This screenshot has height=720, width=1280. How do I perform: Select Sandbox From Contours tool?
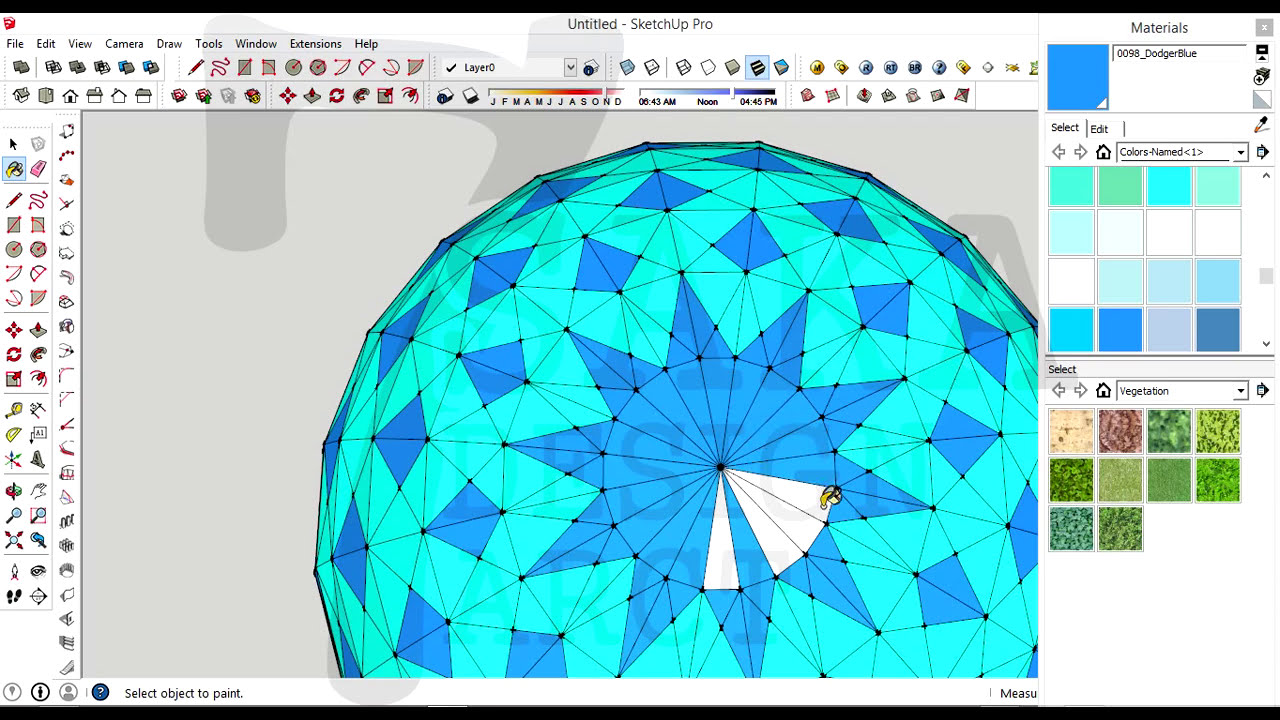point(807,95)
